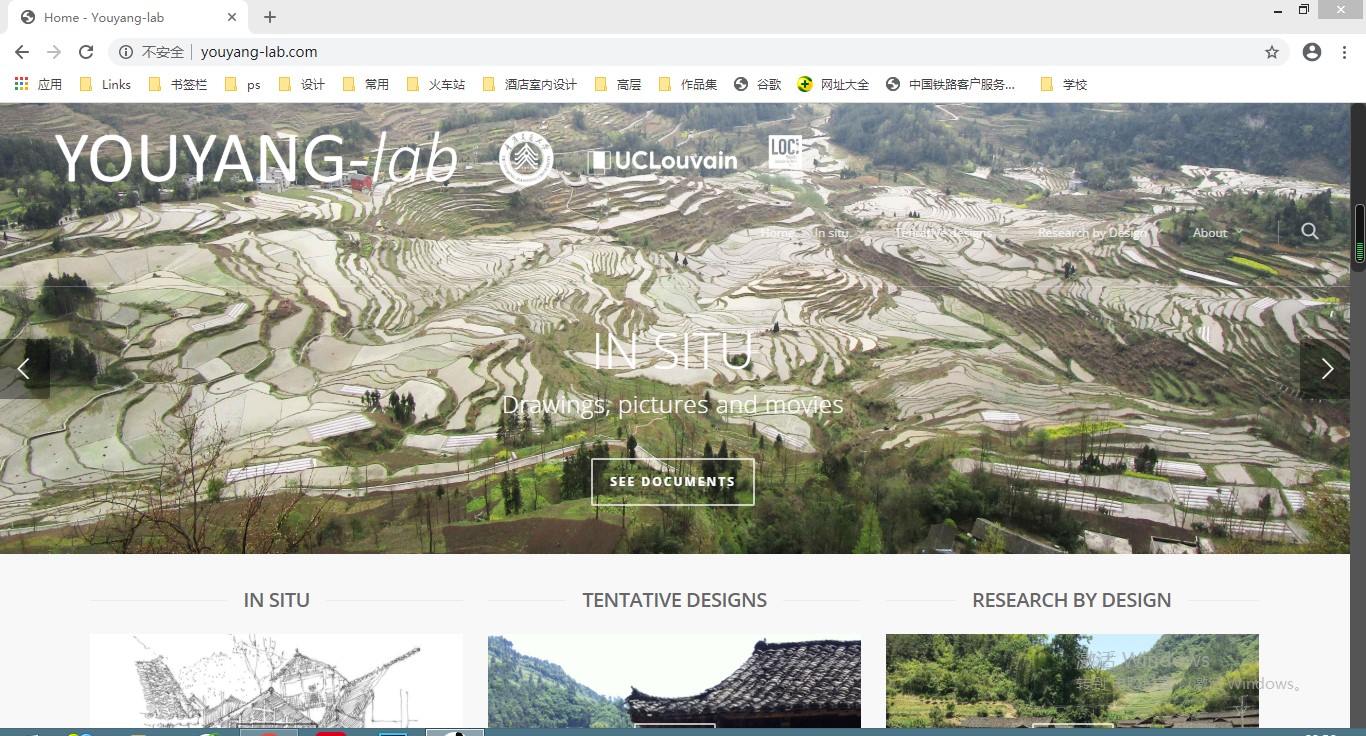Click the 'Drawings, pictures and movies' subtitle

[x=673, y=405]
